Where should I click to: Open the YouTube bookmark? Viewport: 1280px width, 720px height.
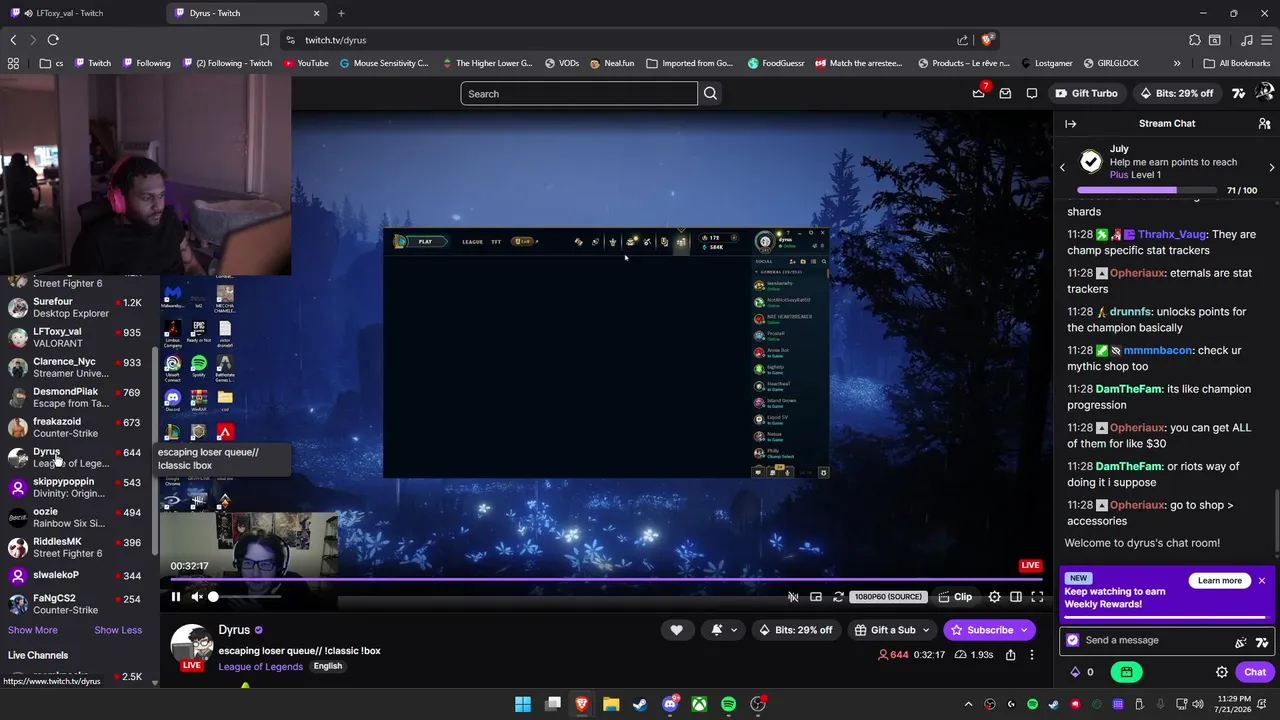[306, 63]
